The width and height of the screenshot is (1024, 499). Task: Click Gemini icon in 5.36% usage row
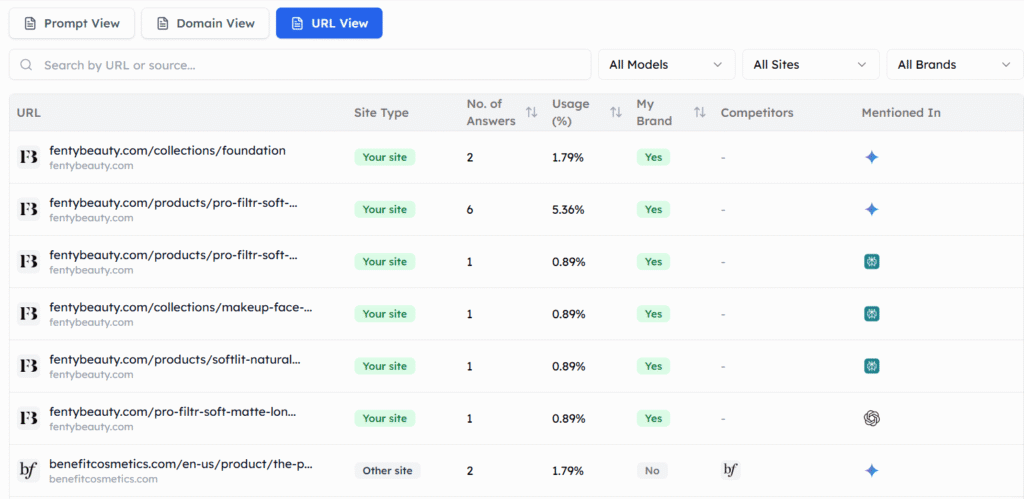(x=871, y=210)
